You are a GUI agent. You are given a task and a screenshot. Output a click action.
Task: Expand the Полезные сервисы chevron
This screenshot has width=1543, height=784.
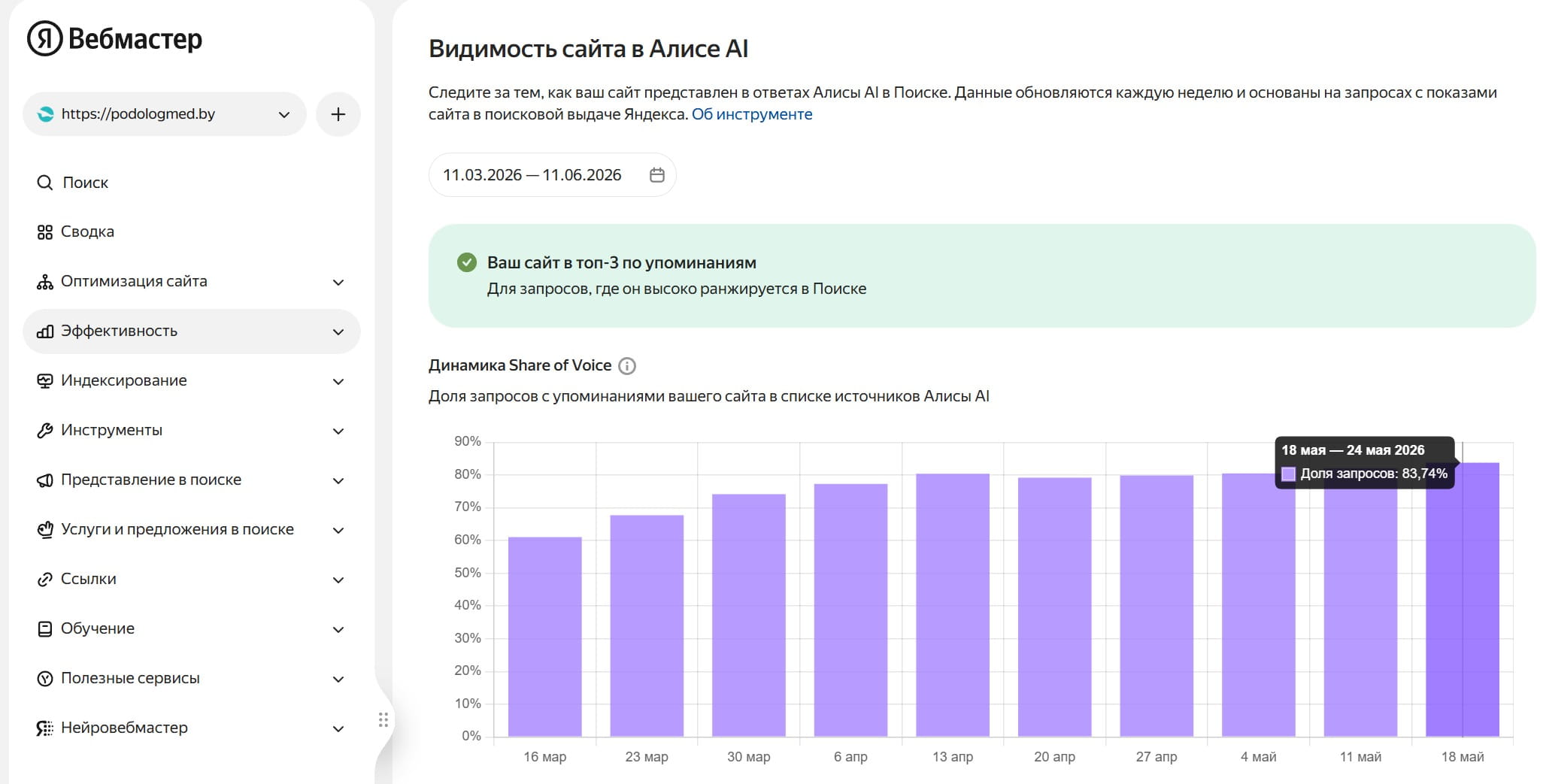point(338,680)
